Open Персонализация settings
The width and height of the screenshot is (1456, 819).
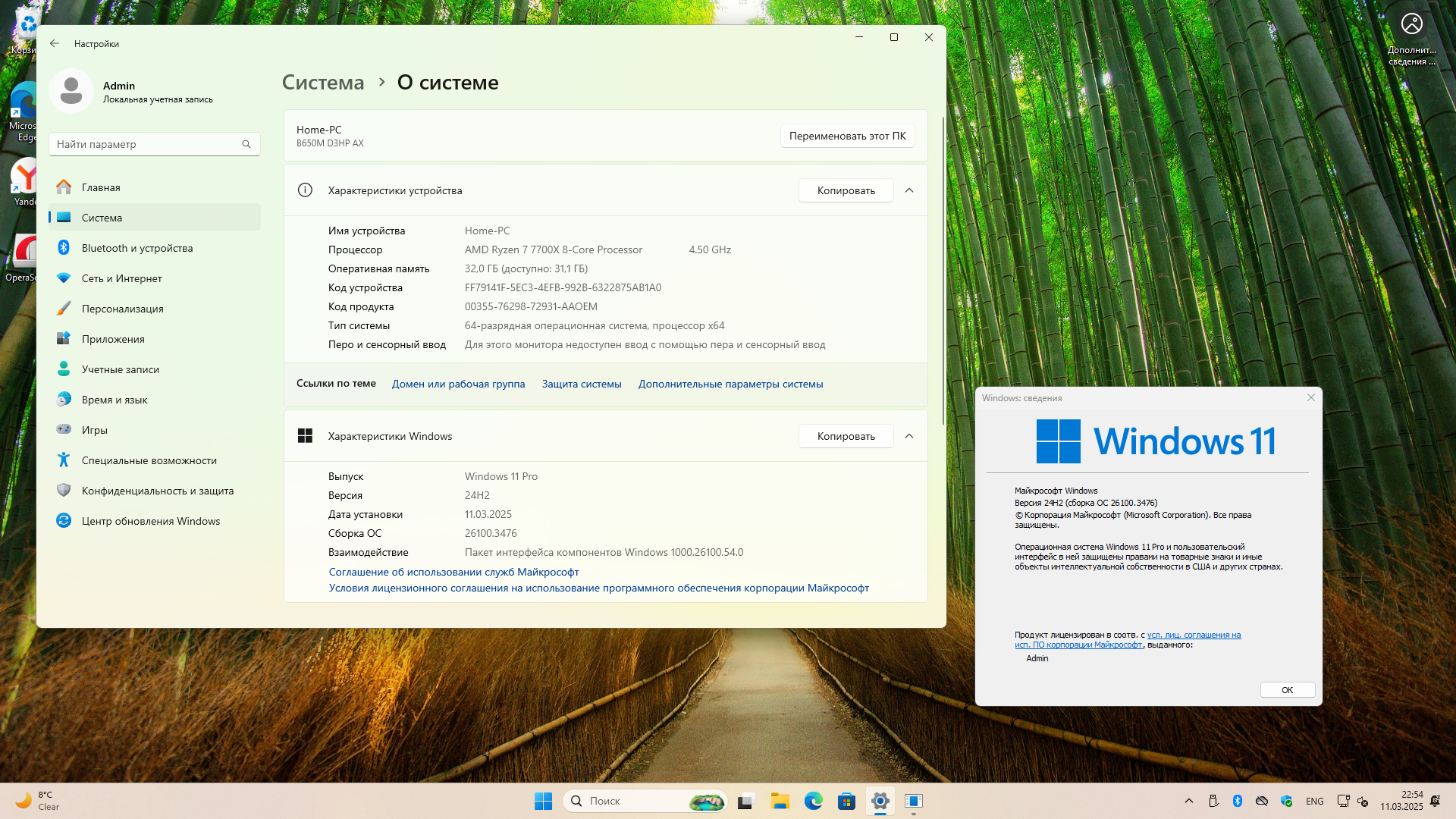123,309
